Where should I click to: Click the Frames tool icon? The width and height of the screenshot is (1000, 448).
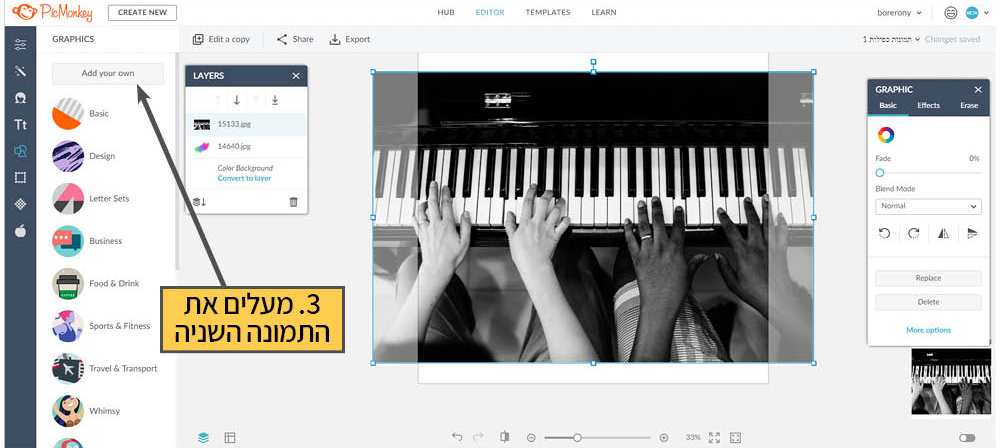pyautogui.click(x=20, y=178)
